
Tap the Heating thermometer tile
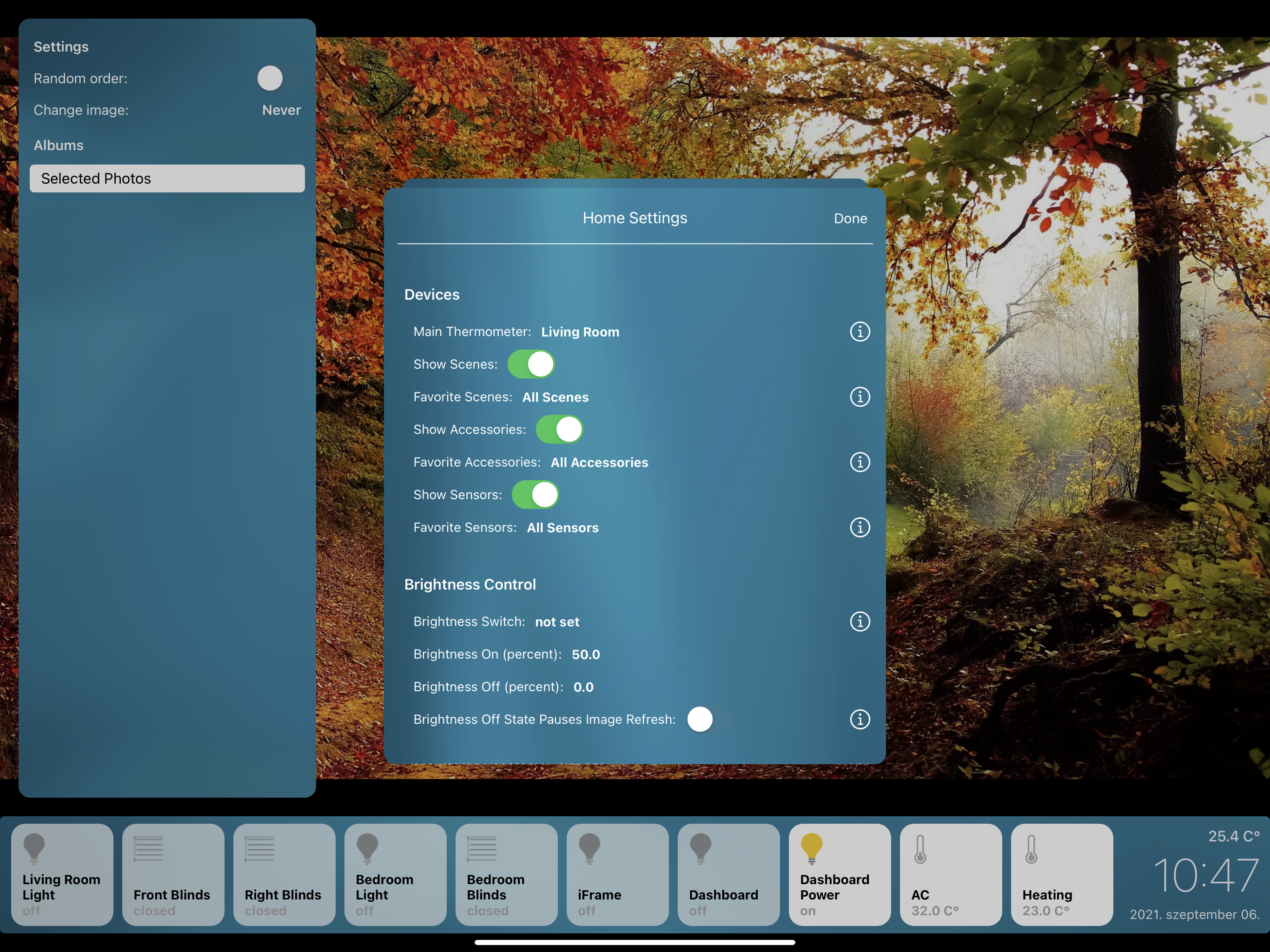tap(1062, 874)
